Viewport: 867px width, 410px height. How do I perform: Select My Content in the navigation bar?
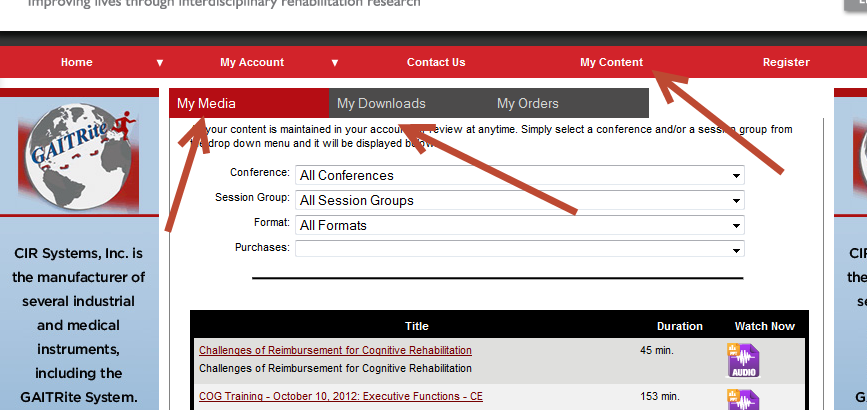click(611, 62)
